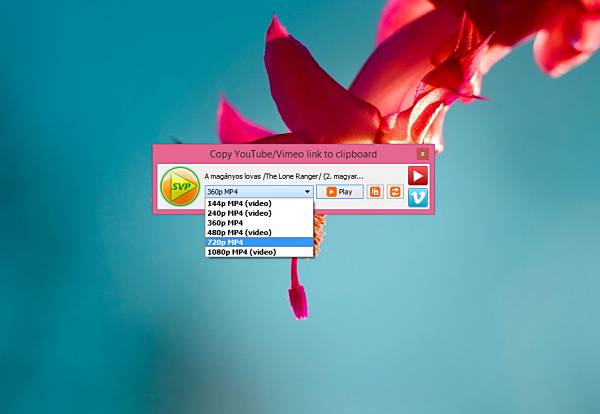The width and height of the screenshot is (600, 414).
Task: Click the pink flower stamen on wallpaper
Action: coord(297,290)
